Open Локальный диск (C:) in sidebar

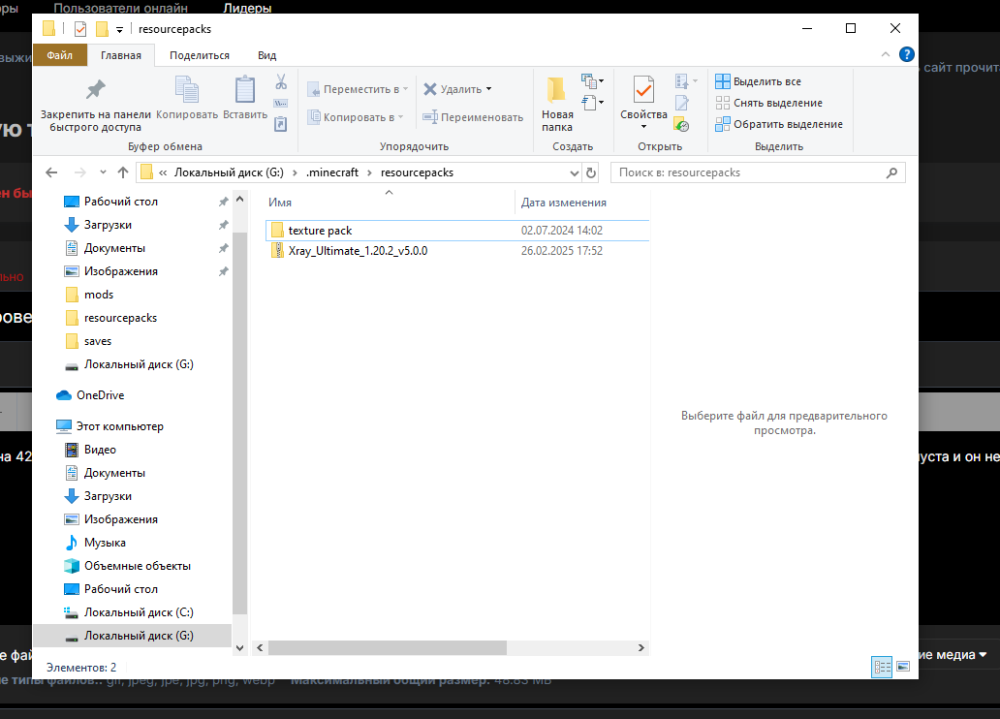(x=138, y=612)
